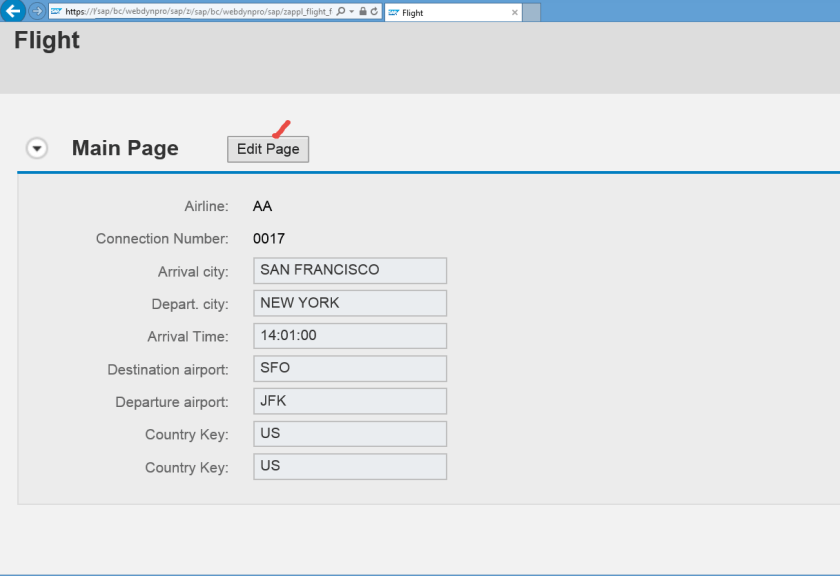Viewport: 840px width, 576px height.
Task: Click the Departure airport field JFK
Action: coord(349,402)
